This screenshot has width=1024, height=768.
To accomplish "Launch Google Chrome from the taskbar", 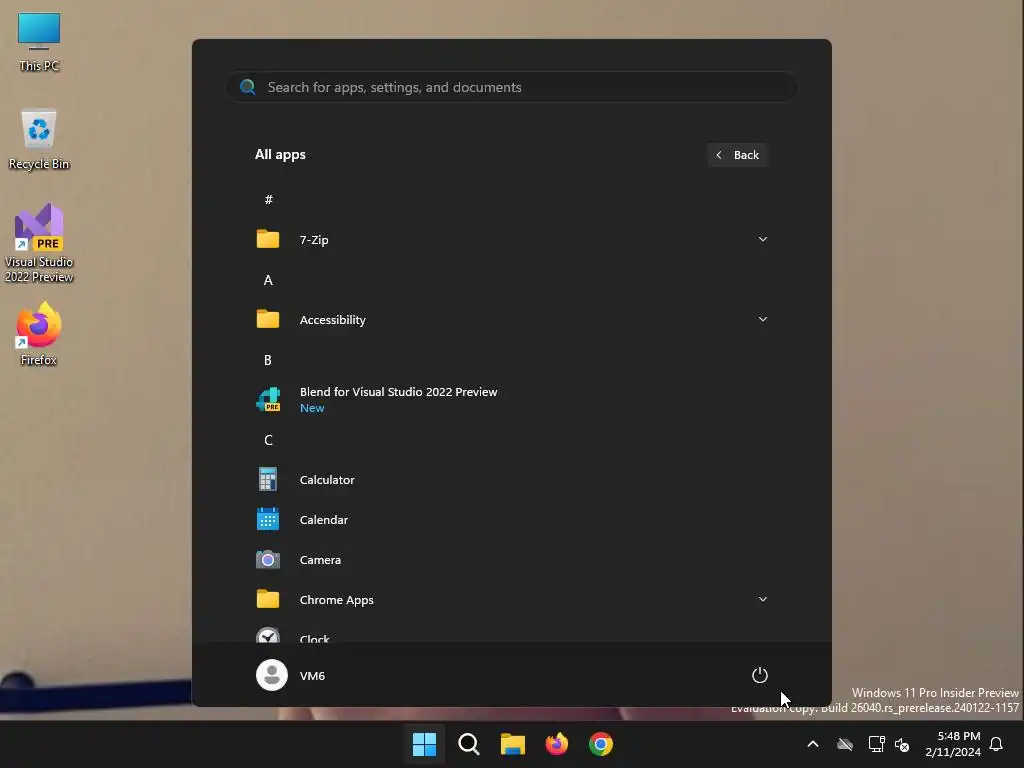I will pos(601,744).
